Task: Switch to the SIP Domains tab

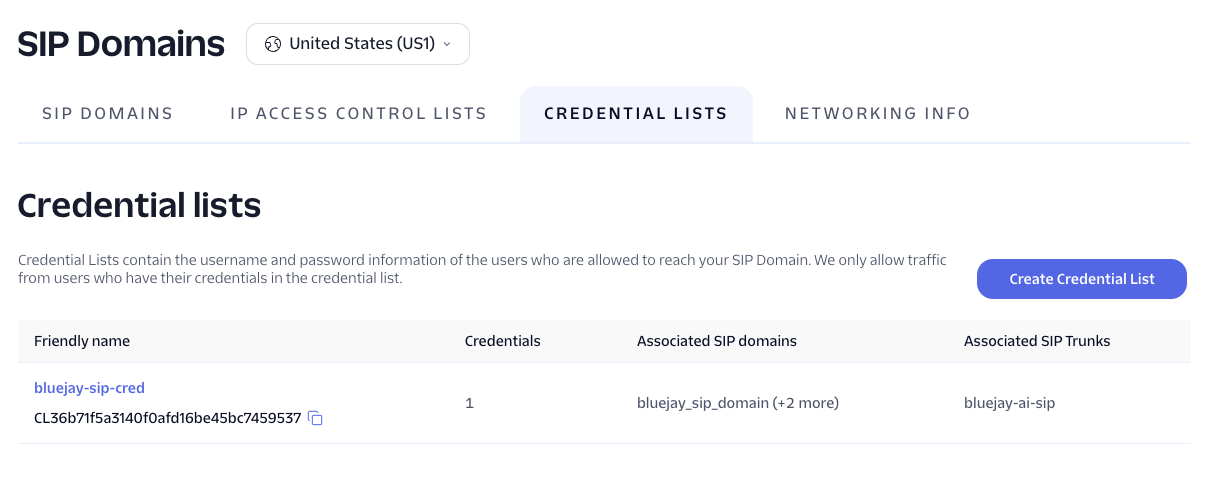Action: [x=108, y=114]
